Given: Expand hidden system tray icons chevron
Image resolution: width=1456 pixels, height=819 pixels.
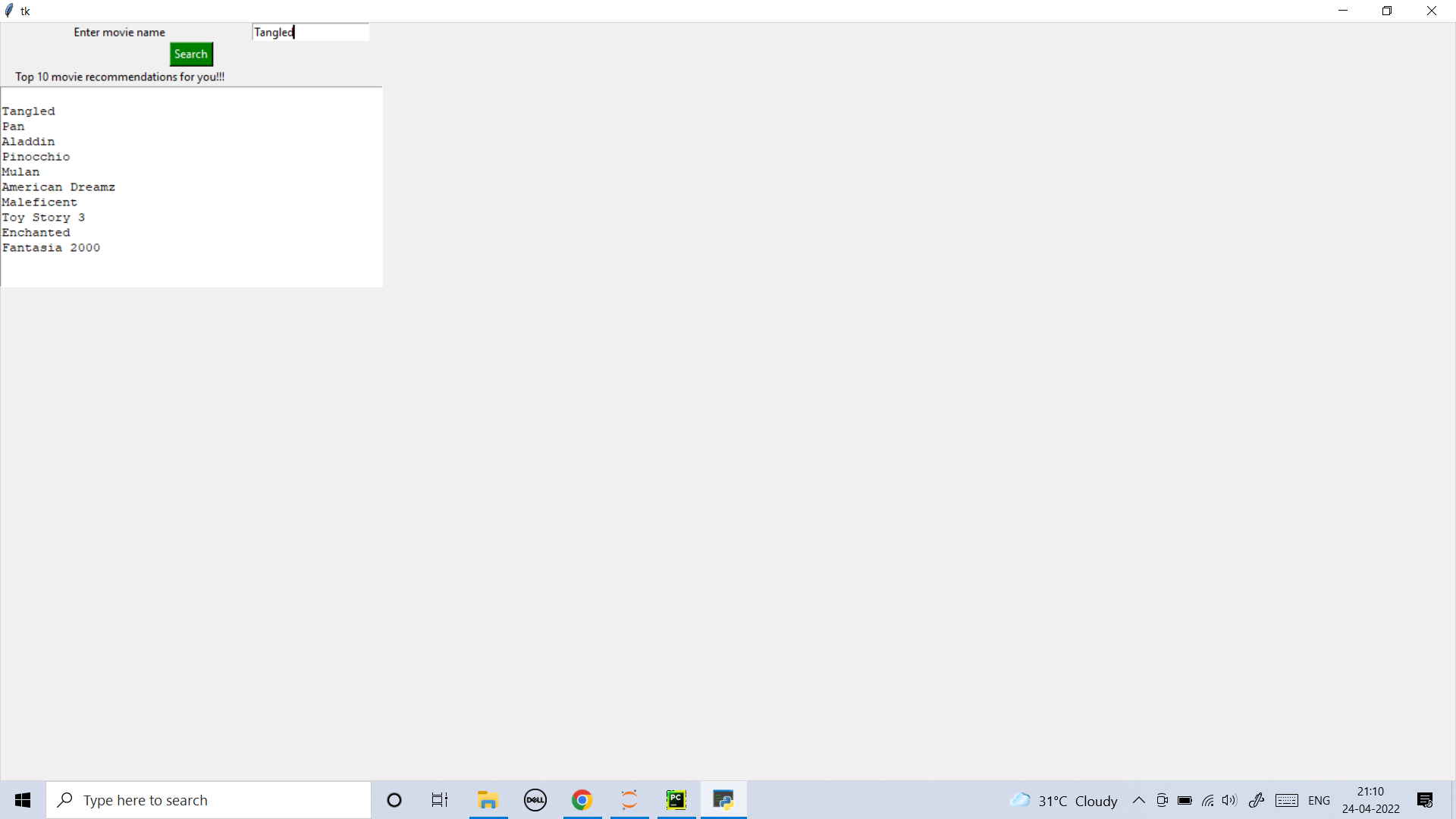Looking at the screenshot, I should pyautogui.click(x=1139, y=800).
